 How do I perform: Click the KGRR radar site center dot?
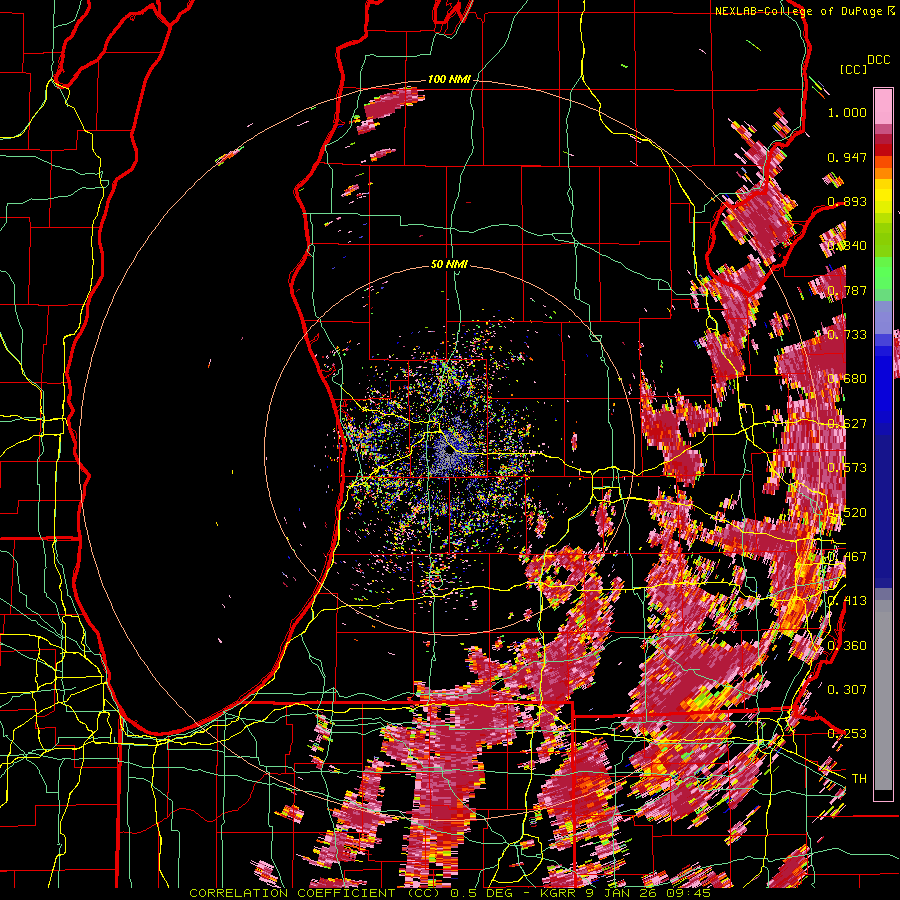pos(449,450)
